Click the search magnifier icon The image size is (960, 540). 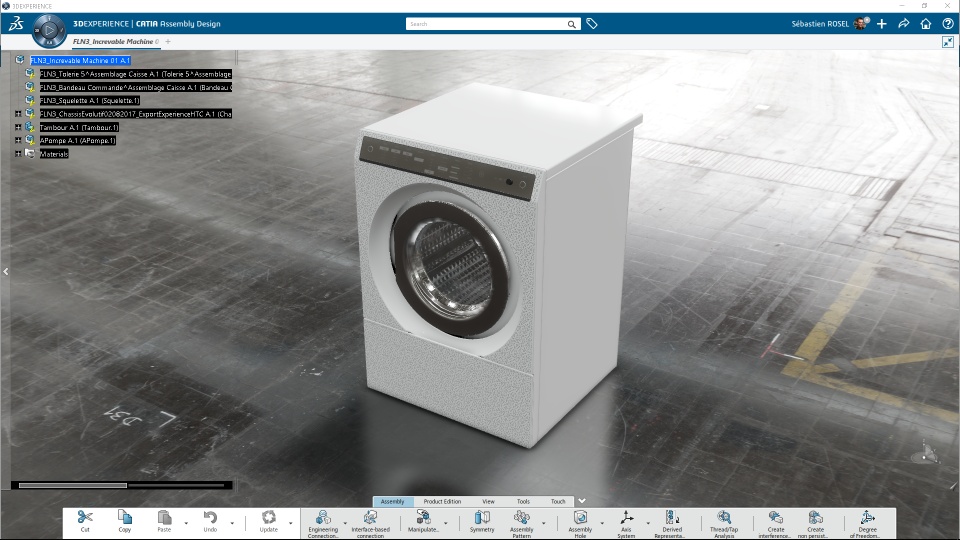571,24
